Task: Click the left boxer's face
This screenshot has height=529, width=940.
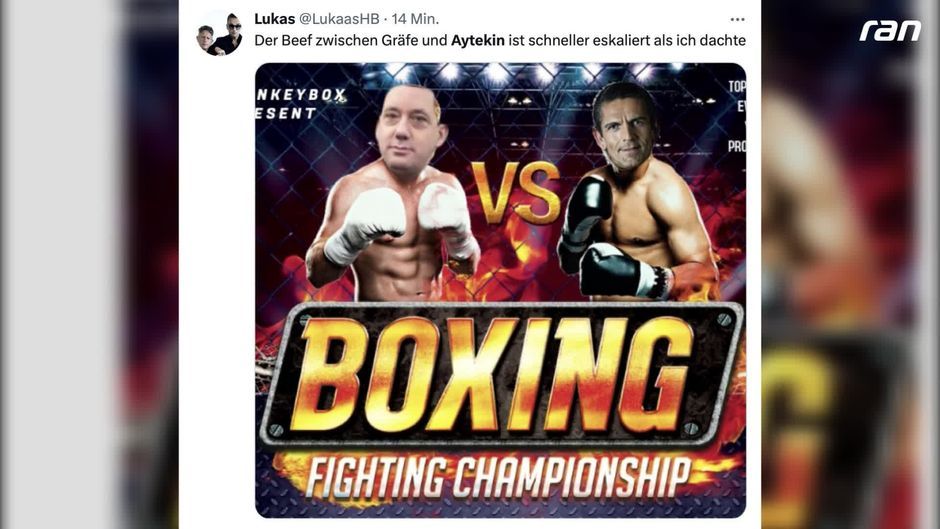Action: click(409, 133)
